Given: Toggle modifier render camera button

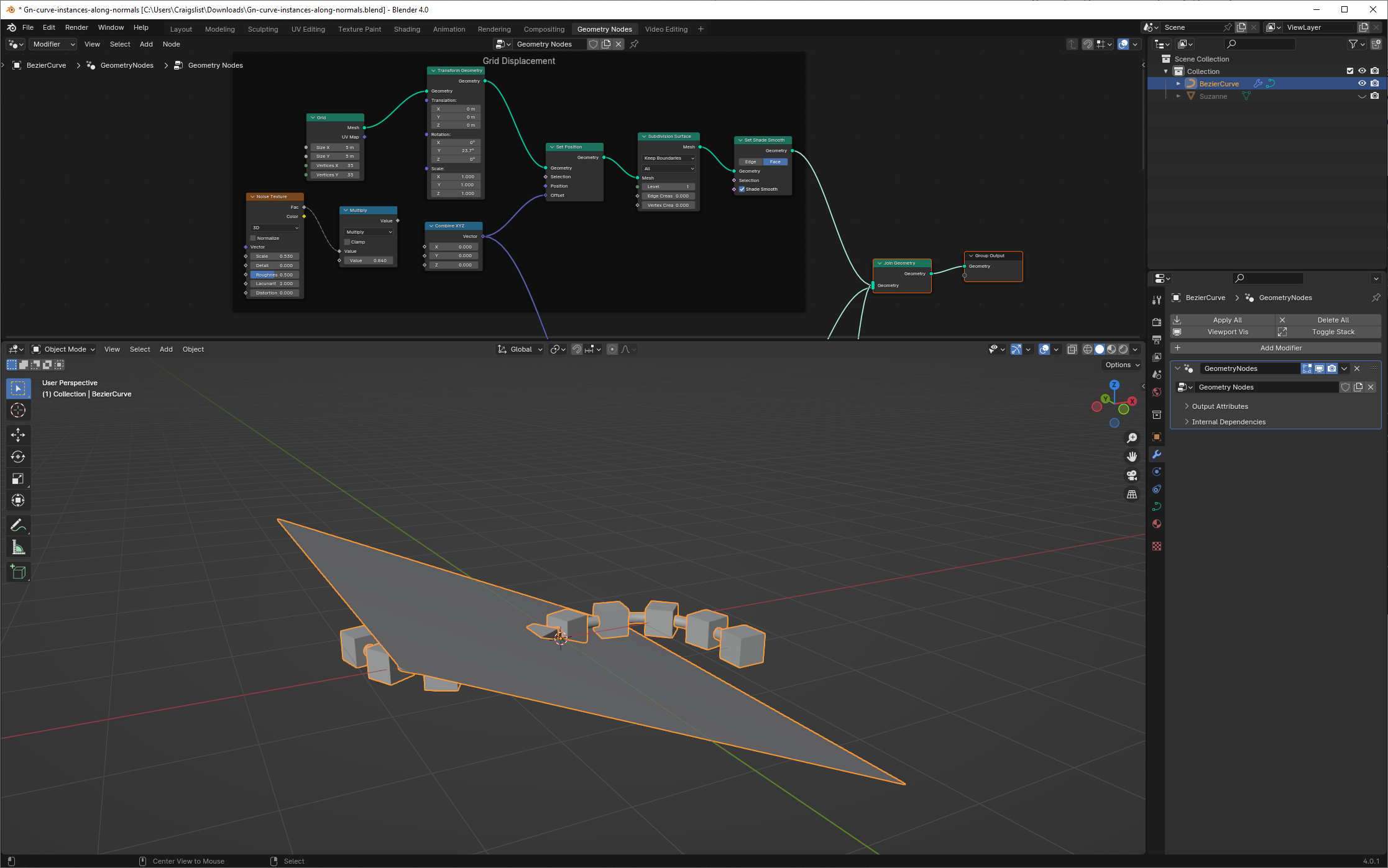Looking at the screenshot, I should [1331, 368].
